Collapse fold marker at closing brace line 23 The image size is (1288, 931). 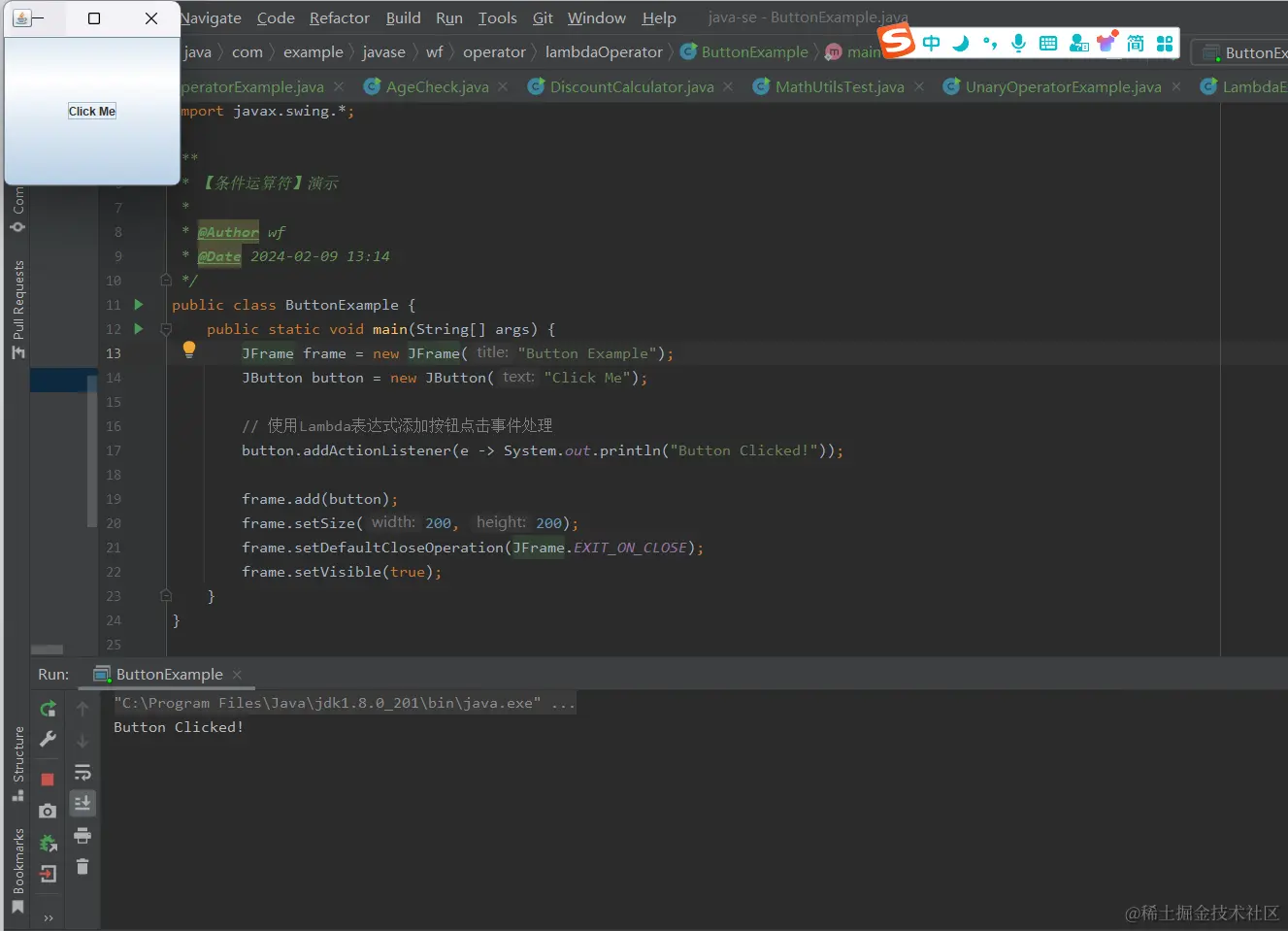click(166, 596)
